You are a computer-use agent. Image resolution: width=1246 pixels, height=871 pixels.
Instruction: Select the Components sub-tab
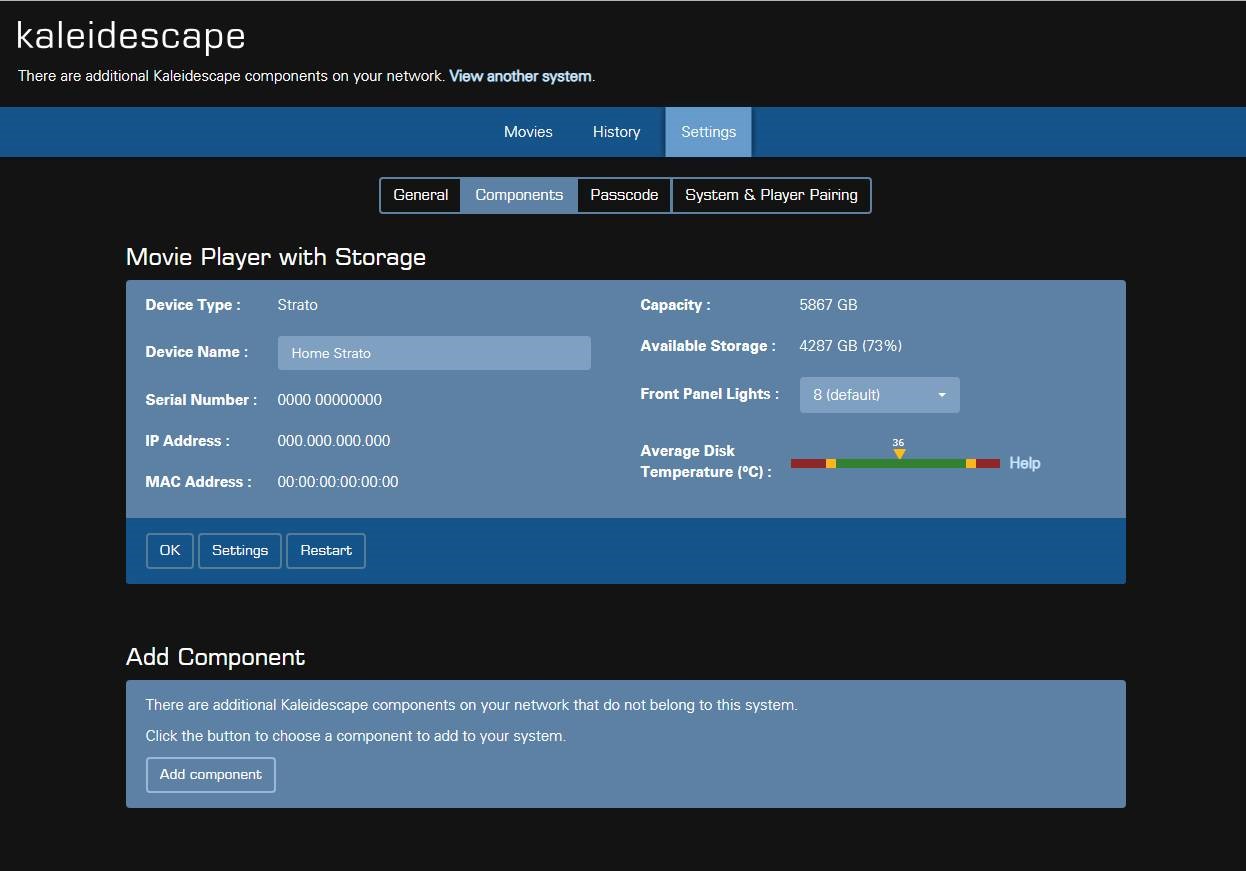519,195
